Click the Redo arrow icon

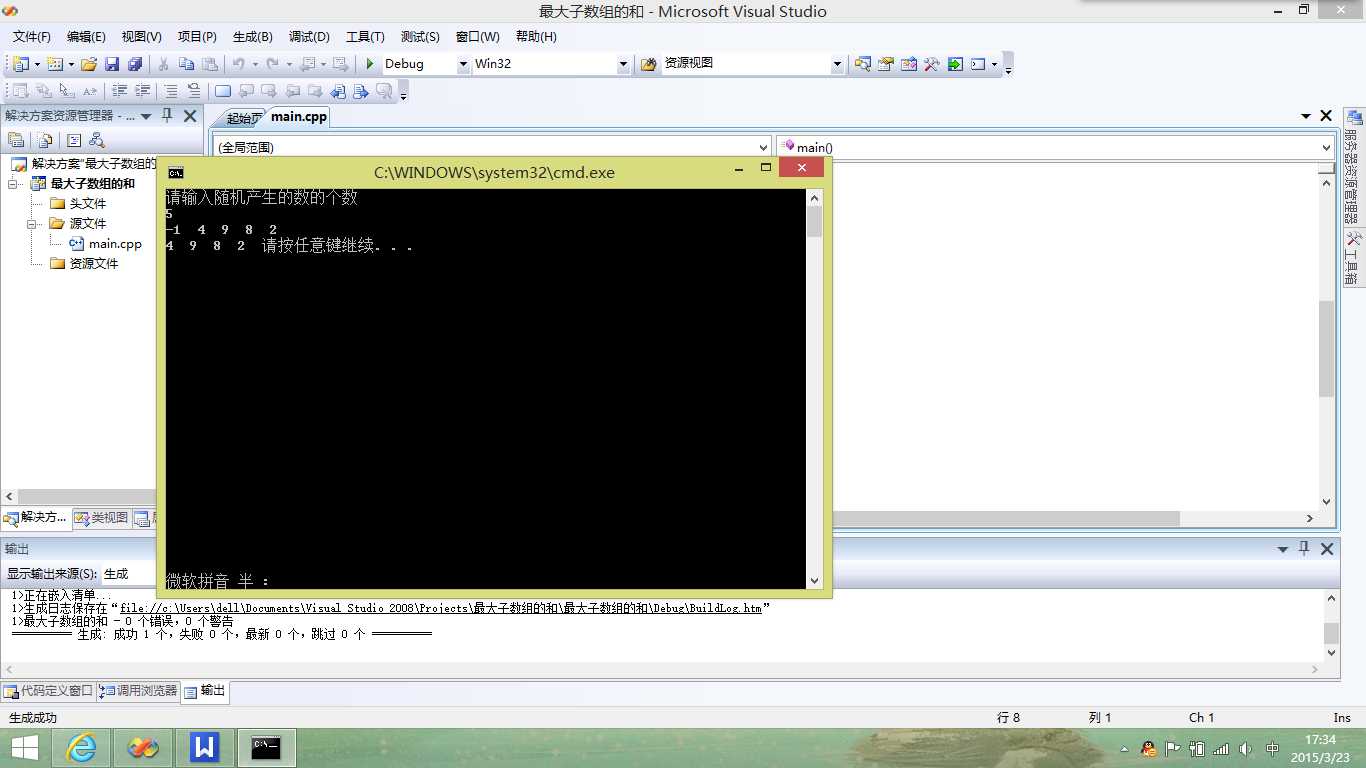272,64
